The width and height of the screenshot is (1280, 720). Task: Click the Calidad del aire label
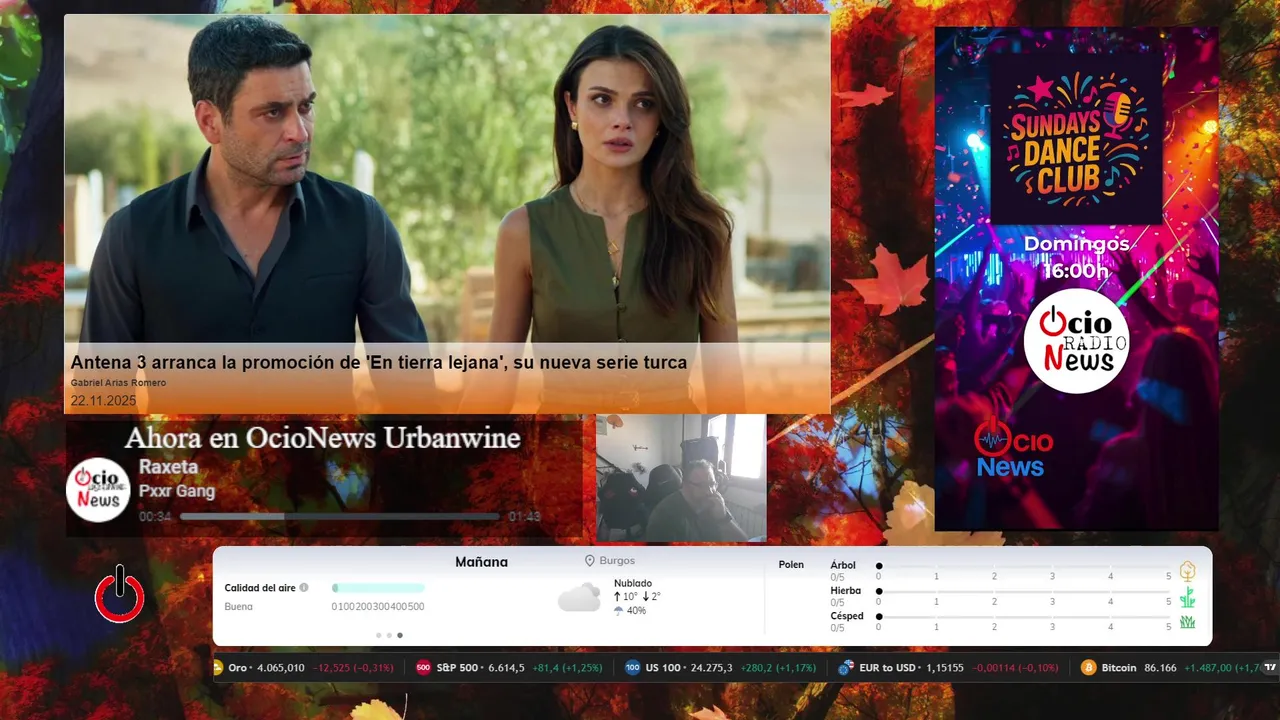tap(260, 588)
